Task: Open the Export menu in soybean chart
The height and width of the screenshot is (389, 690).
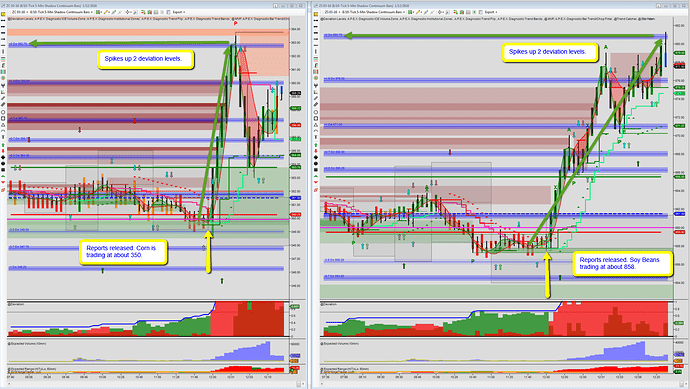Action: 491,12
